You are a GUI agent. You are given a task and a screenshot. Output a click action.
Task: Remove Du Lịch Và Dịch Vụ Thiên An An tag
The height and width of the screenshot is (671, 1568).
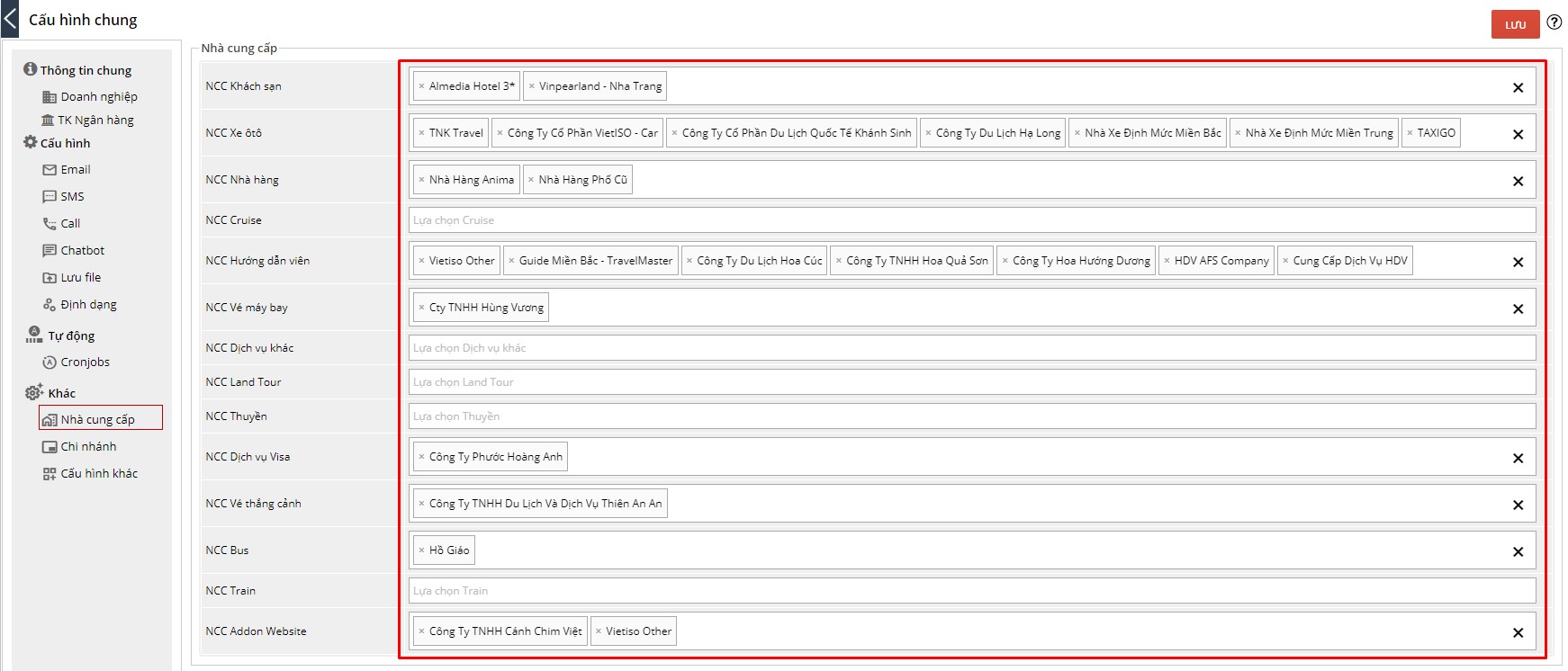tap(421, 504)
